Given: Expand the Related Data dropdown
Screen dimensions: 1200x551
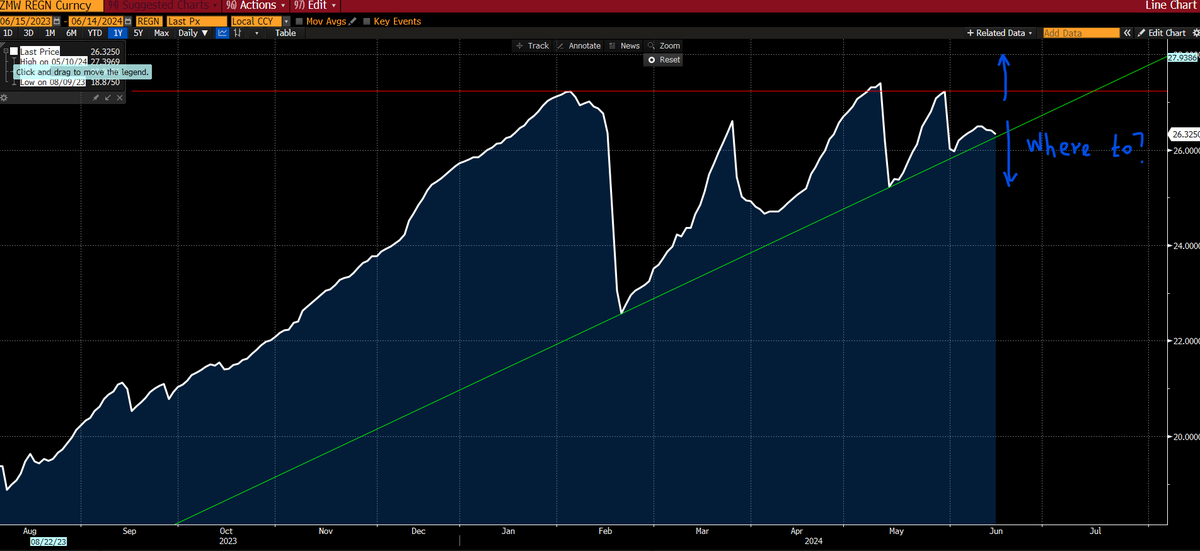Looking at the screenshot, I should click(1000, 33).
